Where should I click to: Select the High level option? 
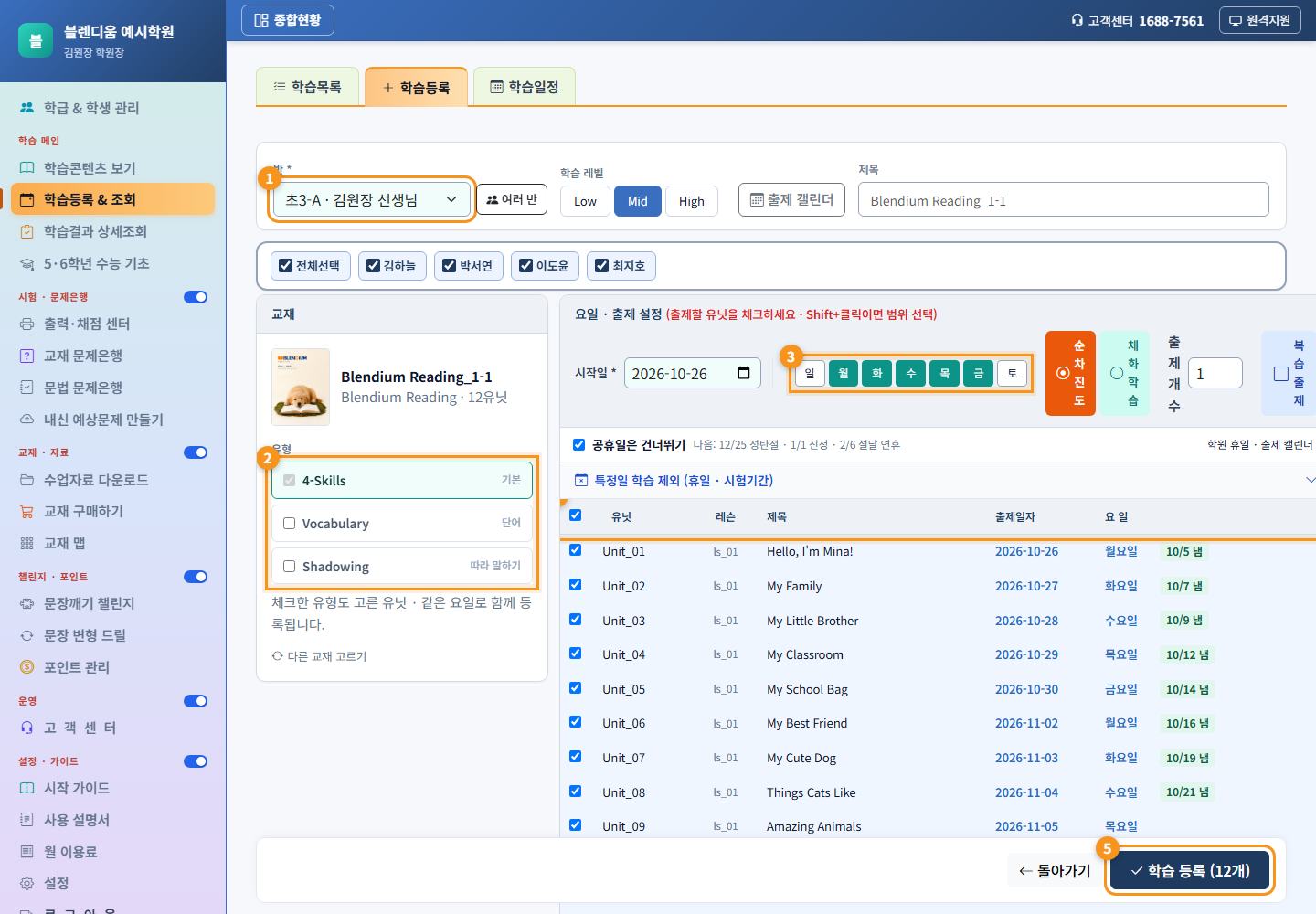tap(692, 201)
